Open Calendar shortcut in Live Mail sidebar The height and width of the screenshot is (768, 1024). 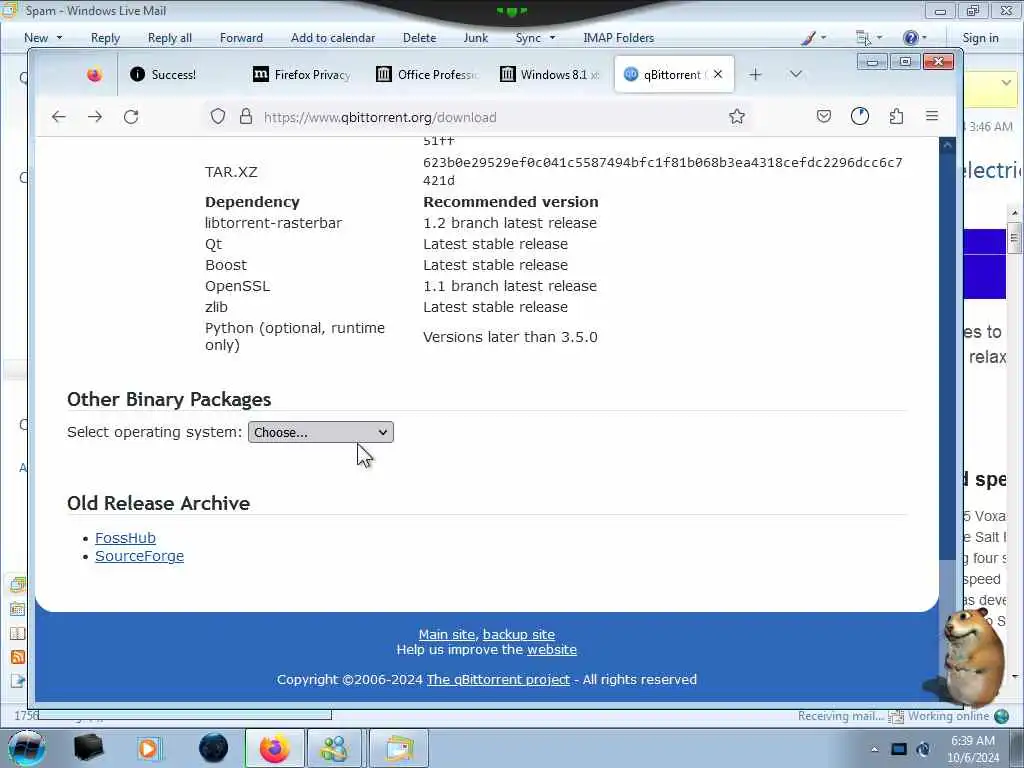18,609
